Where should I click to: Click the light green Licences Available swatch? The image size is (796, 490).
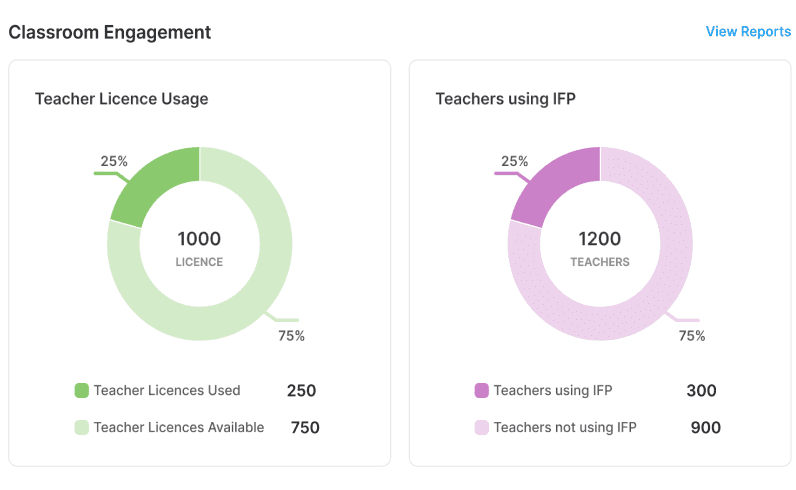coord(82,427)
